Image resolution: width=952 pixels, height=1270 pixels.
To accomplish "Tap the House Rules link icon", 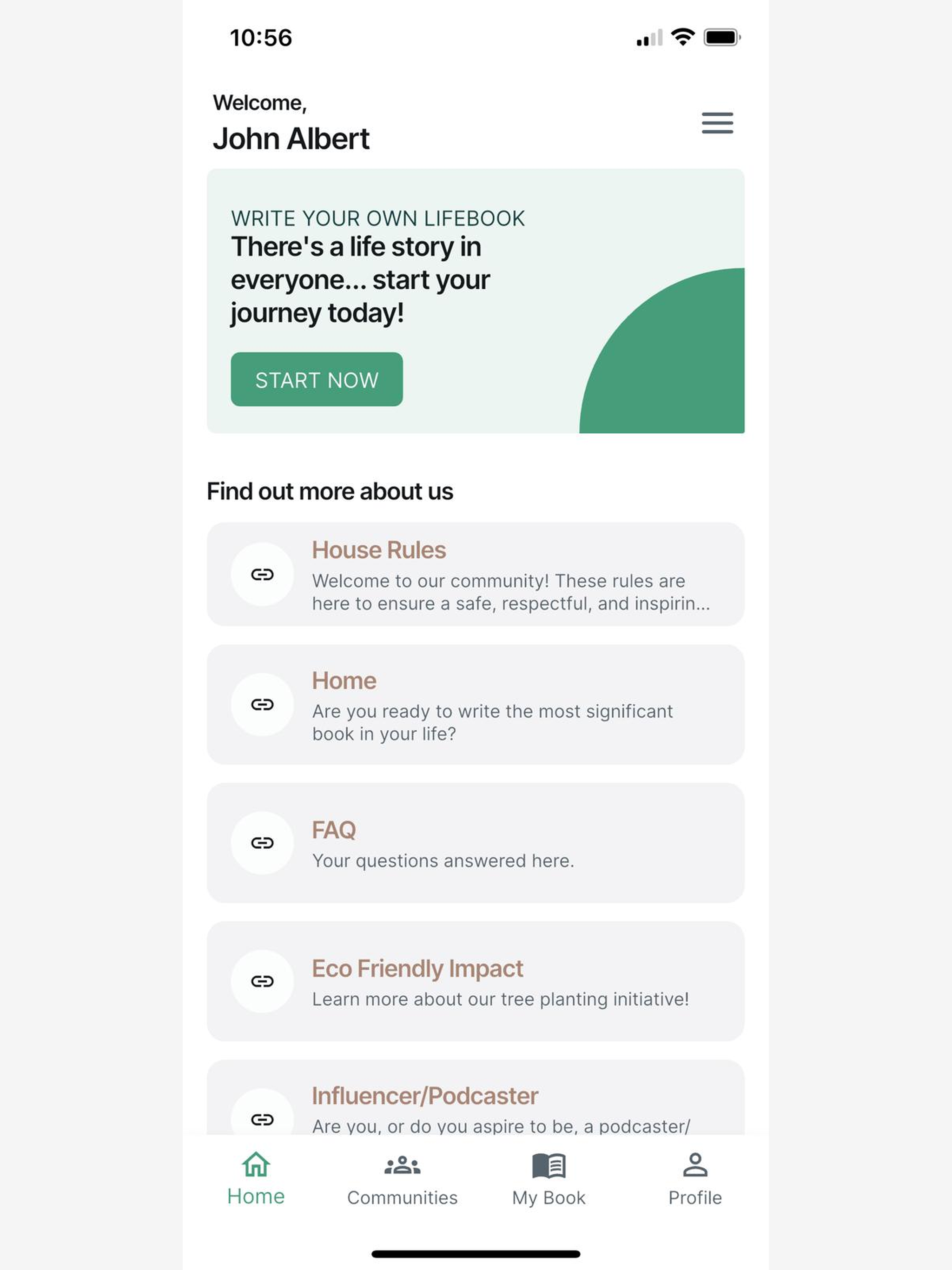I will [262, 574].
